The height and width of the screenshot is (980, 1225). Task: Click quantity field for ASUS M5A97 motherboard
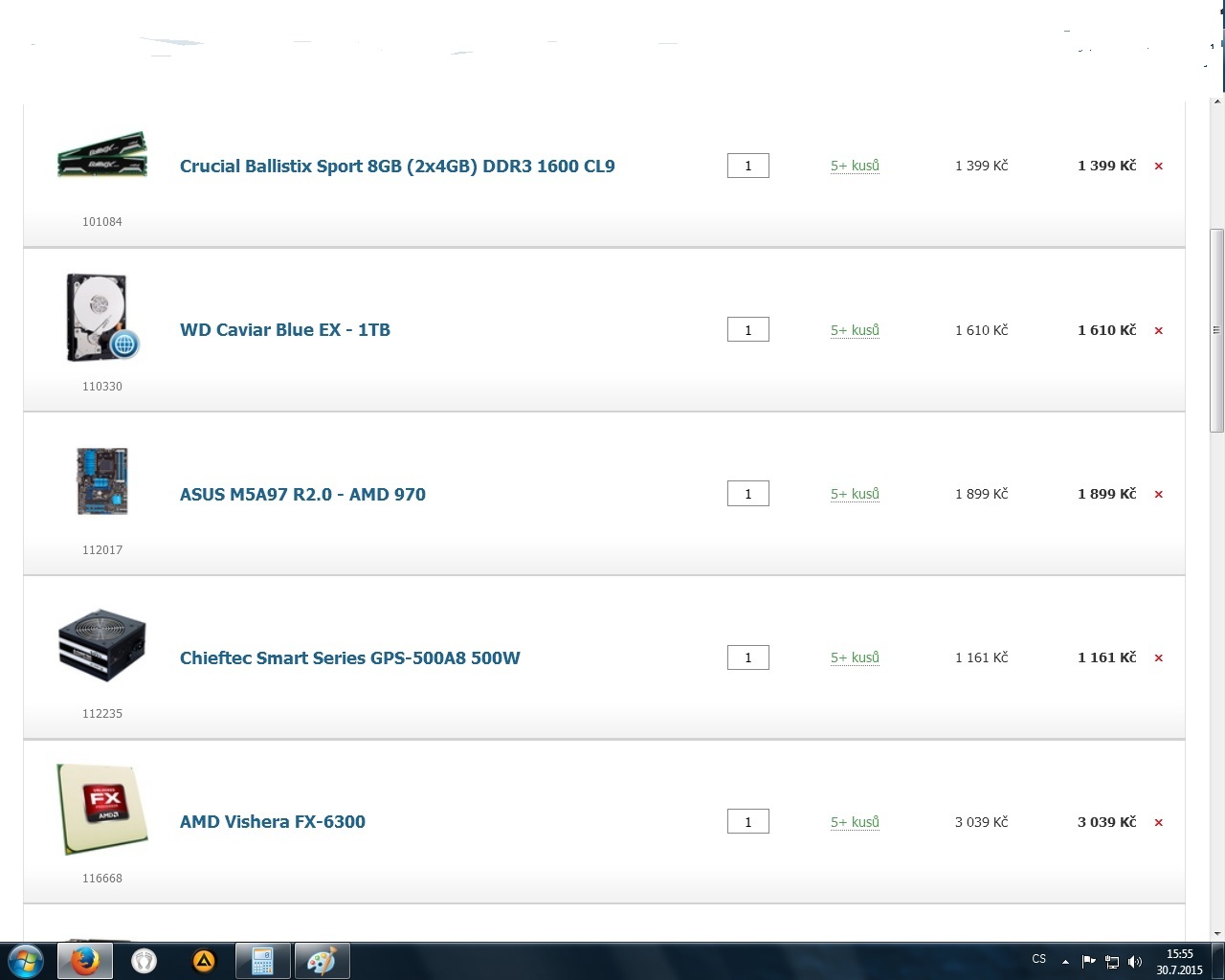click(748, 494)
